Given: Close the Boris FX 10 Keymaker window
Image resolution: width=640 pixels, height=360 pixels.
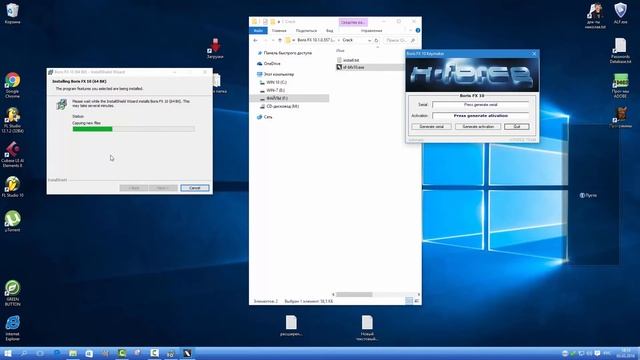Looking at the screenshot, I should [534, 54].
